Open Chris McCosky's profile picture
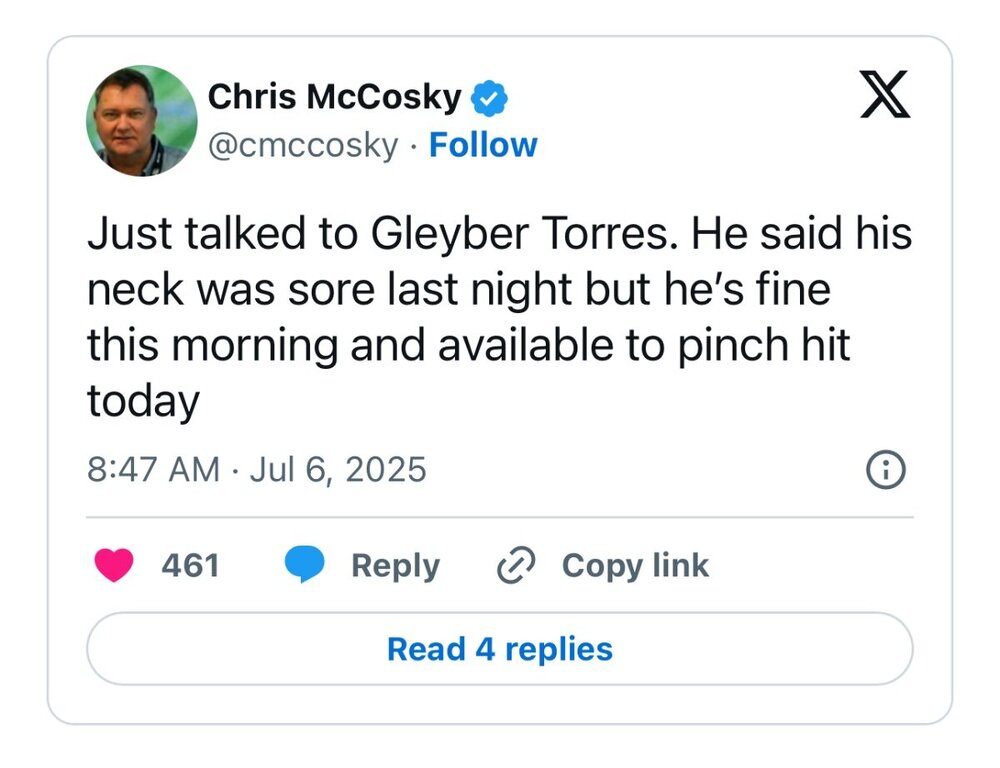Image resolution: width=1000 pixels, height=768 pixels. [x=141, y=121]
